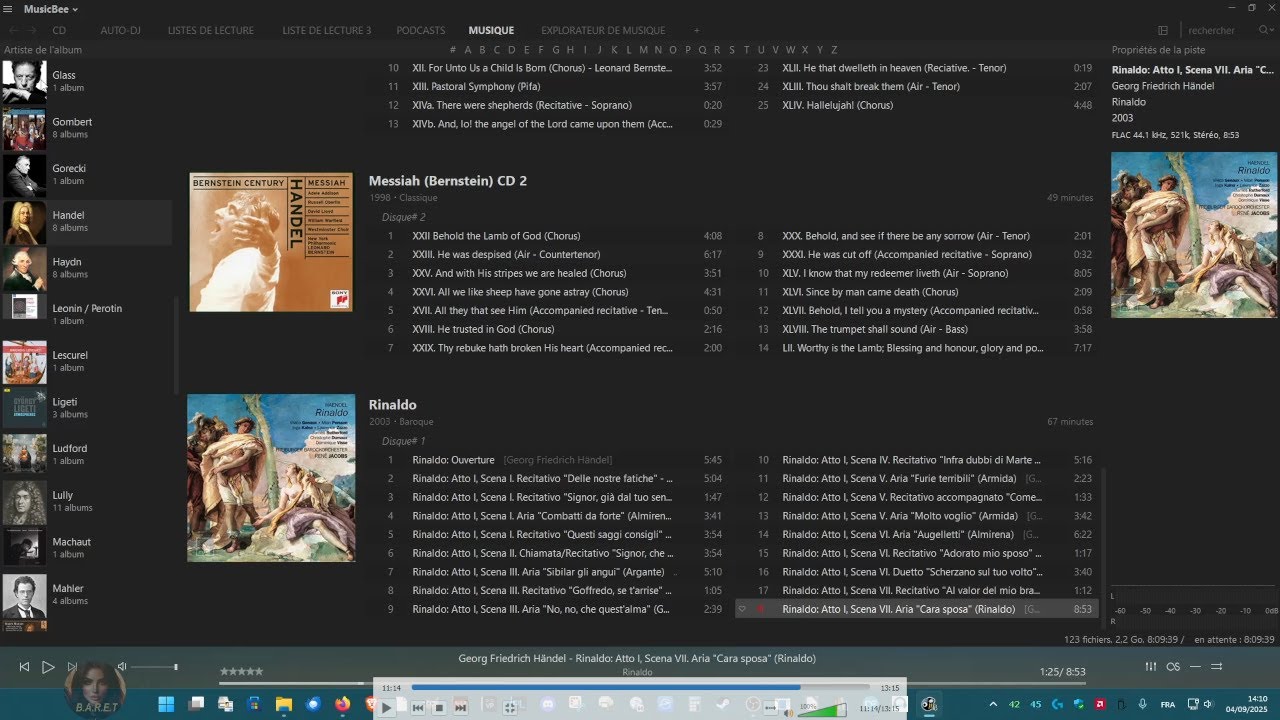Jump to the # symbol index
The image size is (1280, 720).
click(453, 50)
